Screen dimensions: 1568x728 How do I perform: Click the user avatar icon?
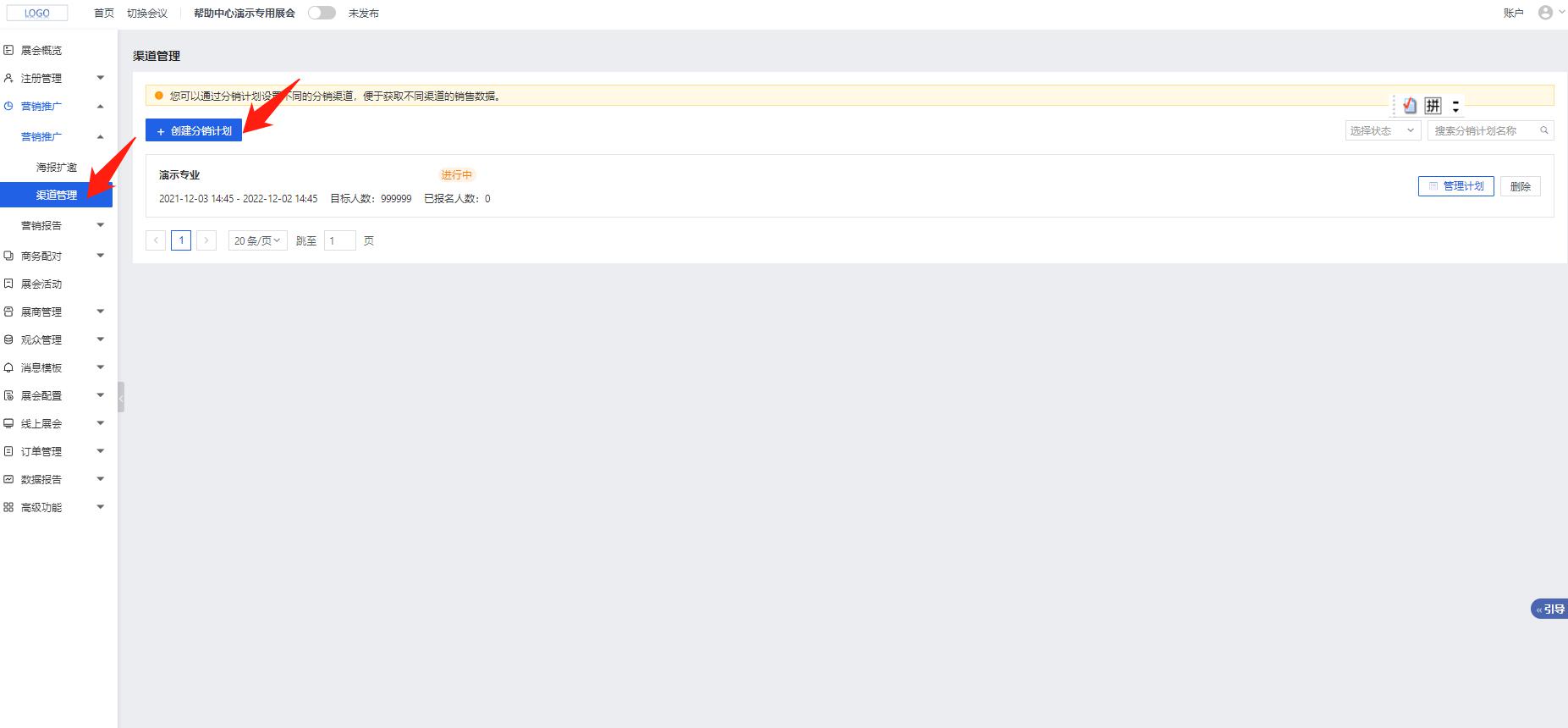pos(1545,13)
